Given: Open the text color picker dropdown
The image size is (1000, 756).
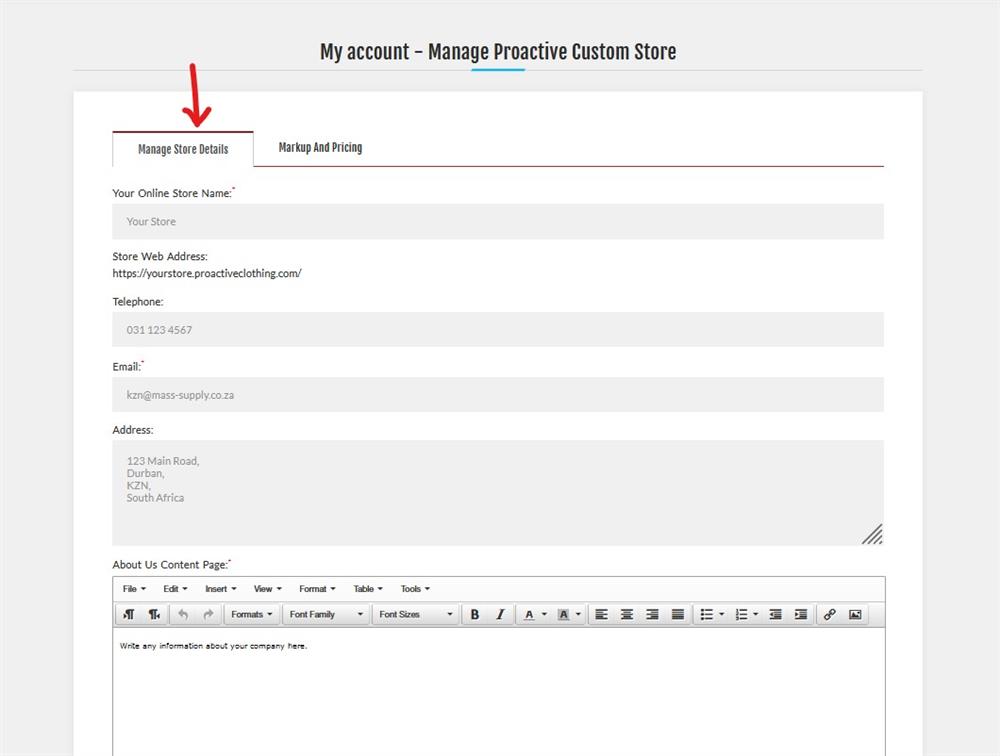Looking at the screenshot, I should tap(533, 614).
